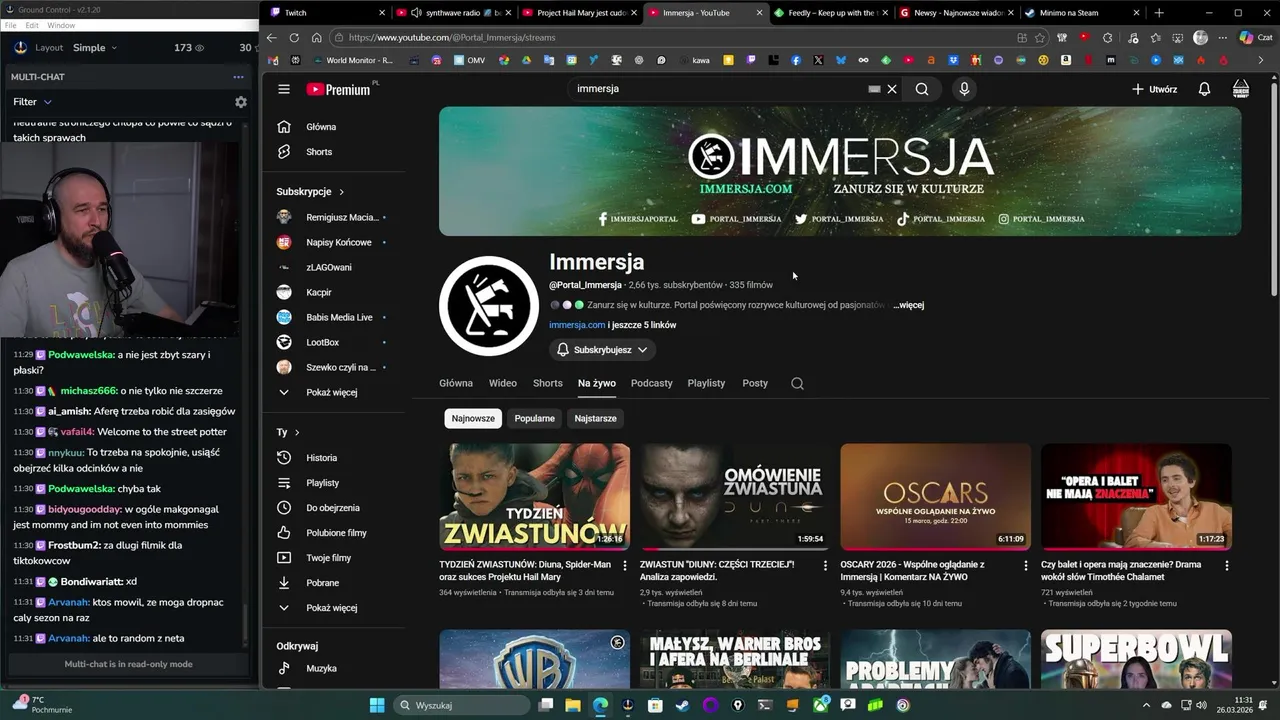Search within channel magnifier icon
The width and height of the screenshot is (1280, 720).
797,383
